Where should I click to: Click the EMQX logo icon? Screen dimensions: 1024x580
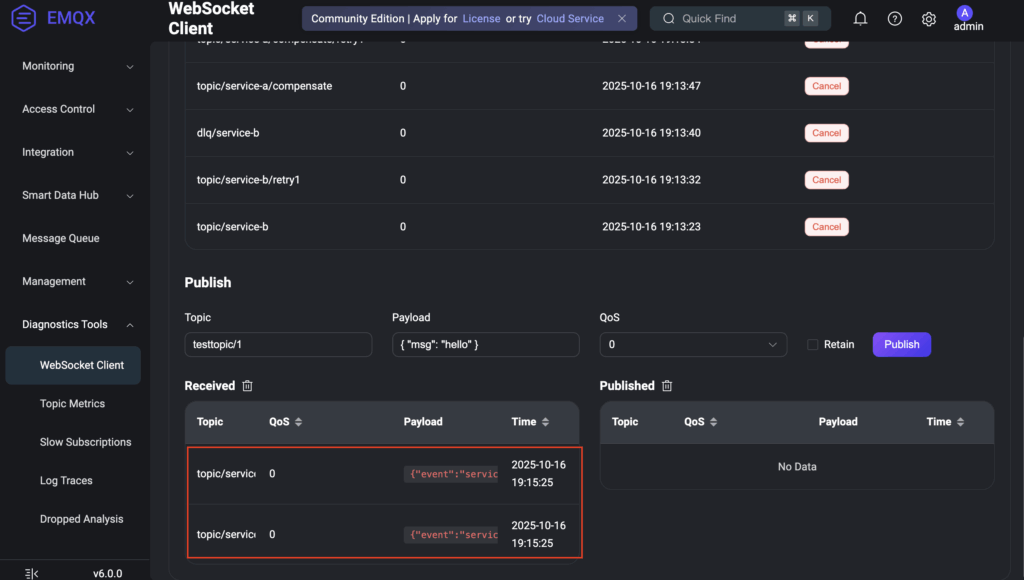pyautogui.click(x=24, y=18)
